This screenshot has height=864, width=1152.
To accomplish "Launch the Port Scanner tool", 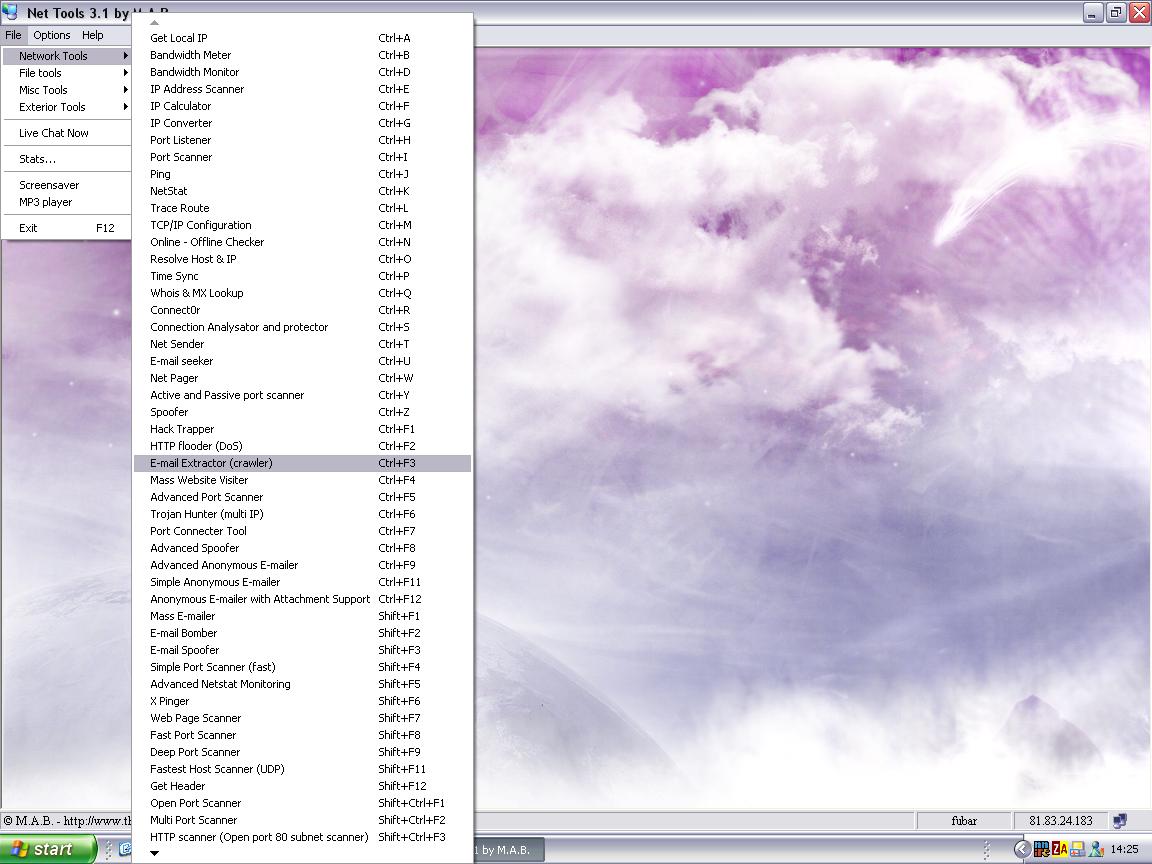I will [x=181, y=157].
